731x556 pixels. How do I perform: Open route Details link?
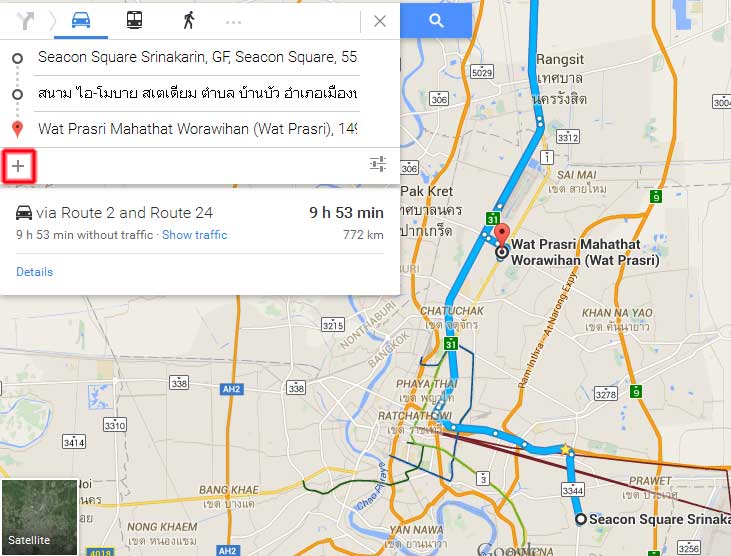pyautogui.click(x=34, y=272)
